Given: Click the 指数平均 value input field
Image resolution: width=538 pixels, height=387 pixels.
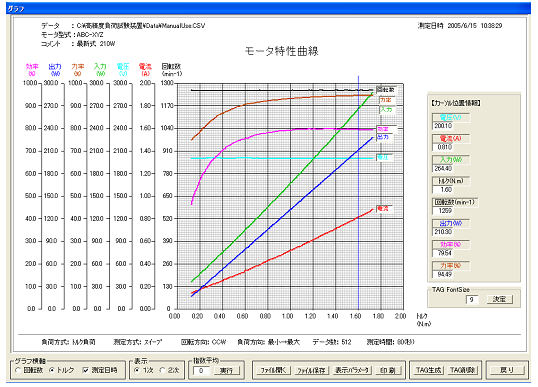Looking at the screenshot, I should (201, 371).
